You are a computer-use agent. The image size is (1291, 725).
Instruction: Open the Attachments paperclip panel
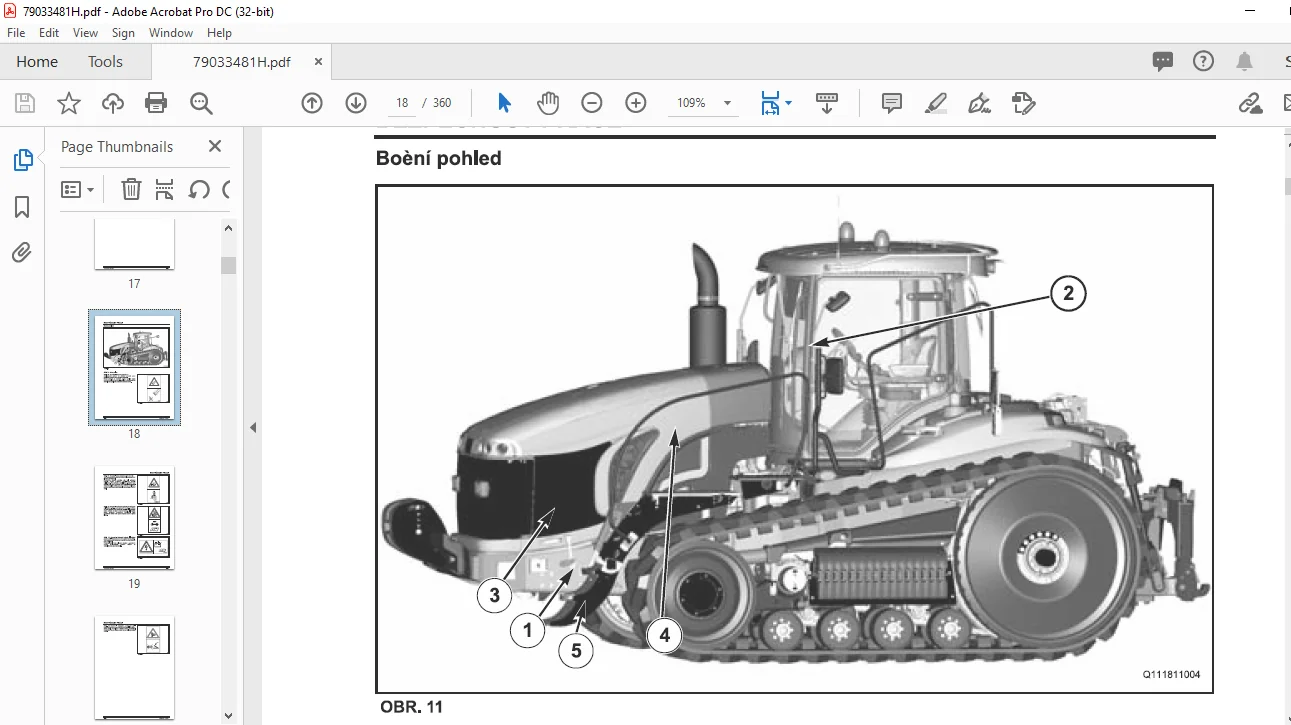pos(22,252)
